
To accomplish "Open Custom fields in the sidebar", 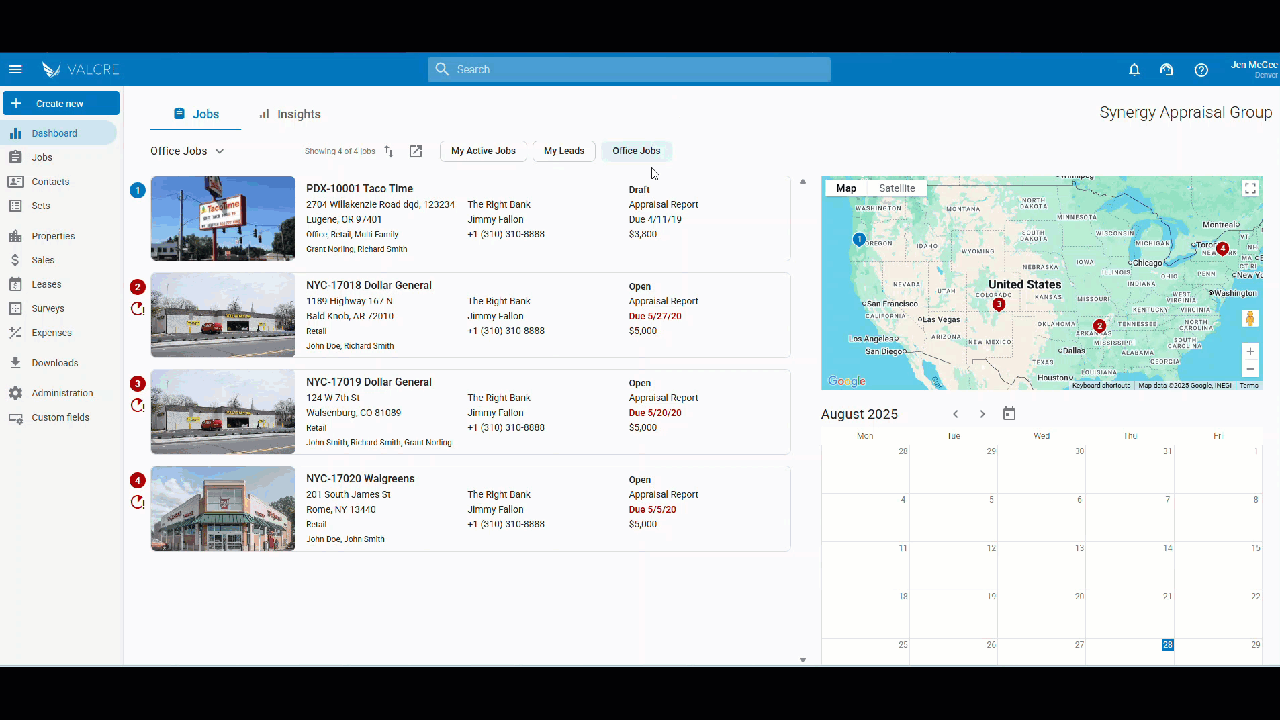I will tap(60, 417).
